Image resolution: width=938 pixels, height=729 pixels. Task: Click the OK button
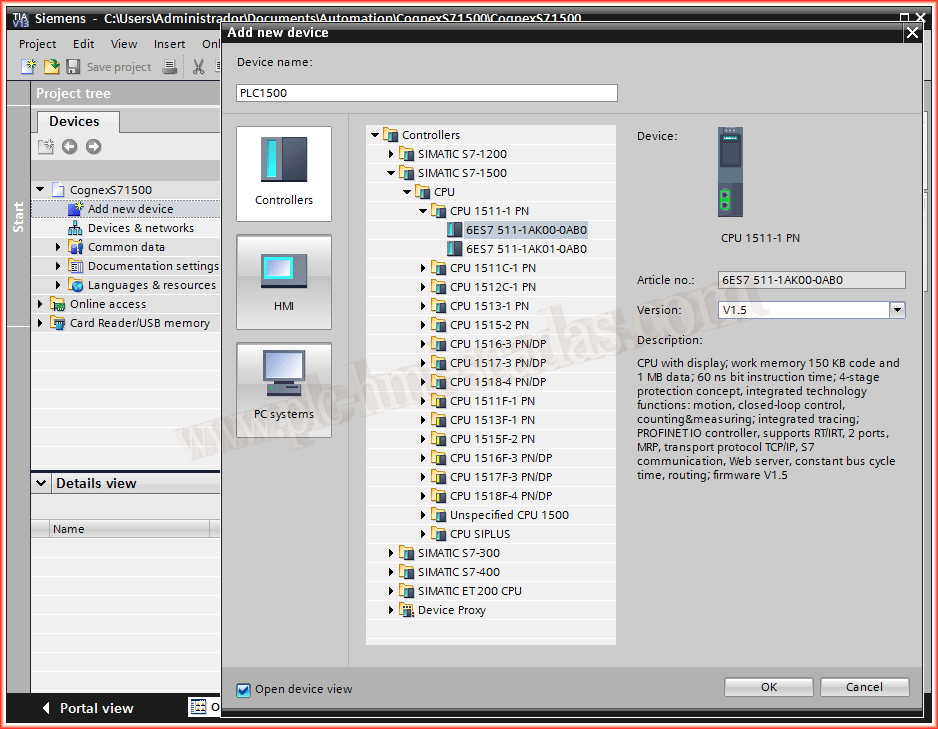click(x=768, y=687)
